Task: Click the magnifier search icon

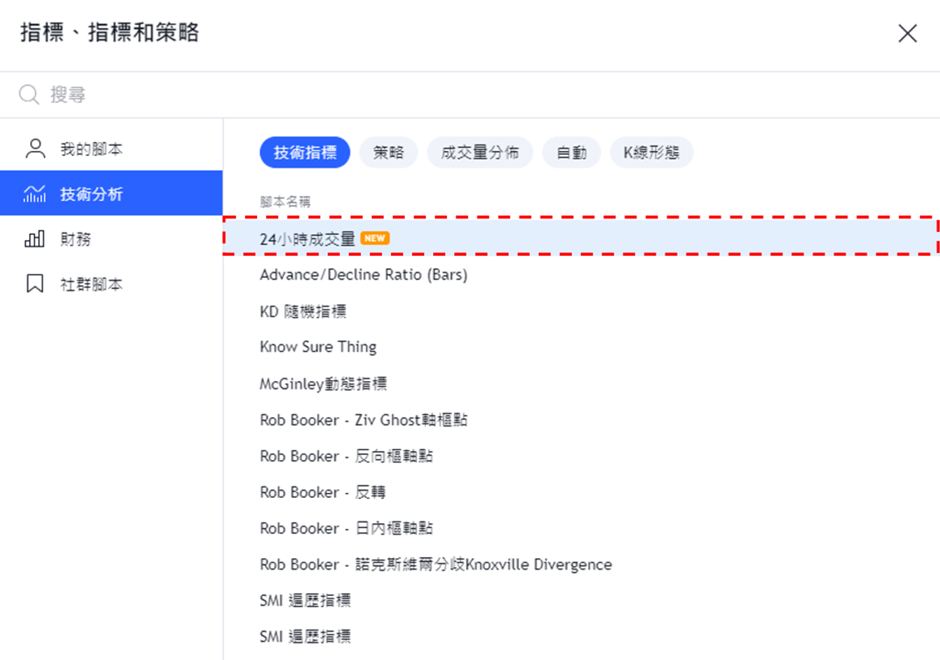Action: tap(30, 95)
